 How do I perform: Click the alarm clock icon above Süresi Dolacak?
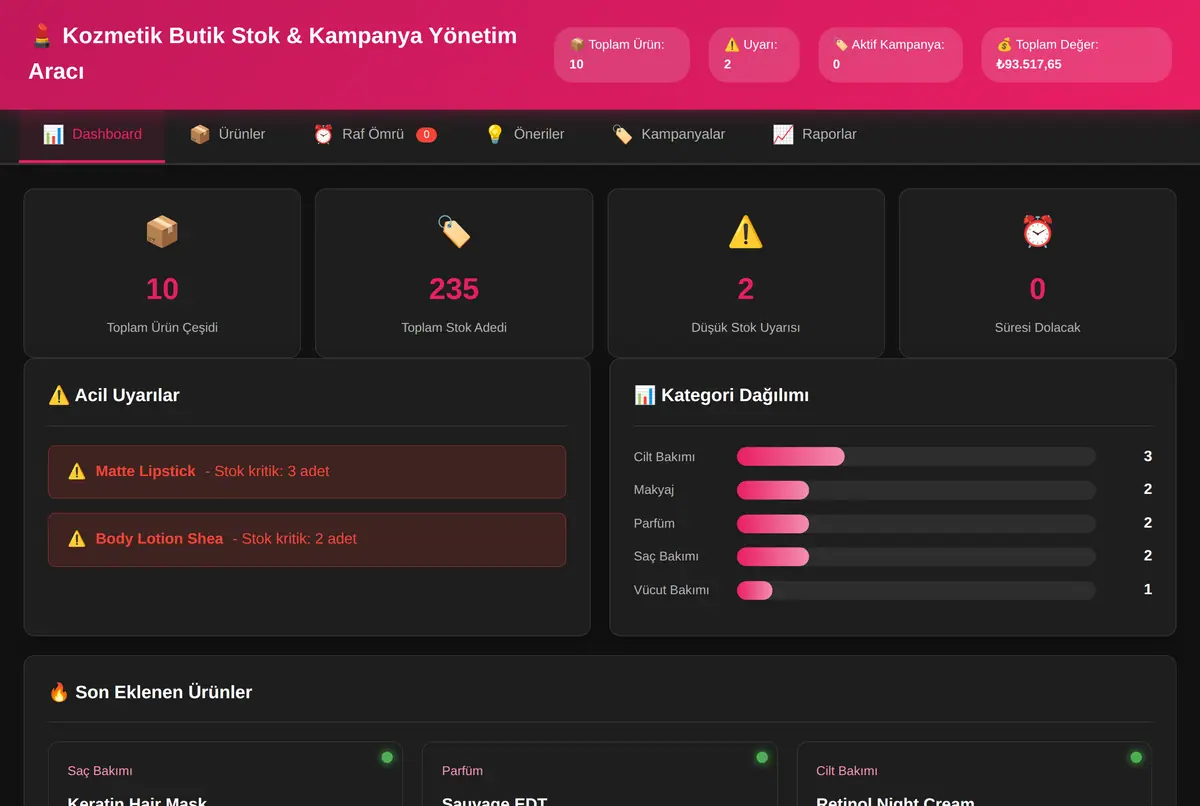click(x=1038, y=232)
